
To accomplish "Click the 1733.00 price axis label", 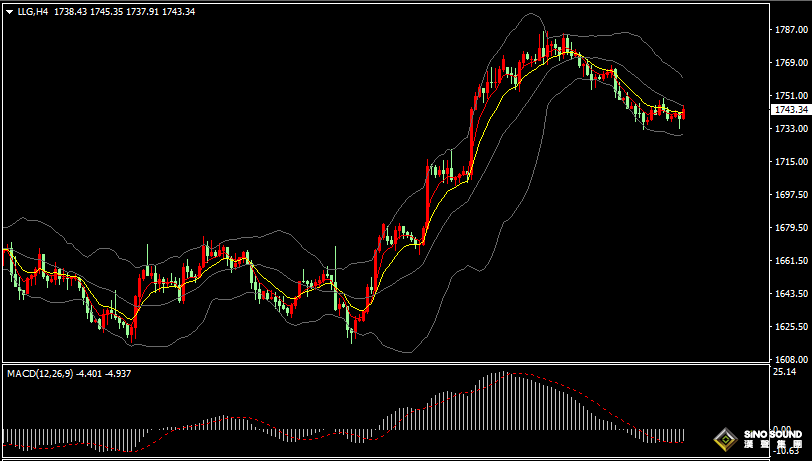I will [x=790, y=129].
